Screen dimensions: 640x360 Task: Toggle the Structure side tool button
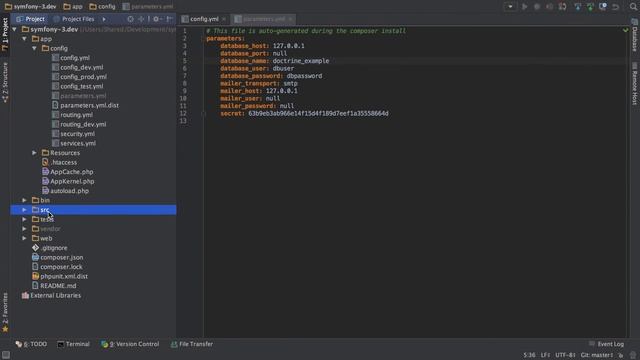pyautogui.click(x=5, y=82)
